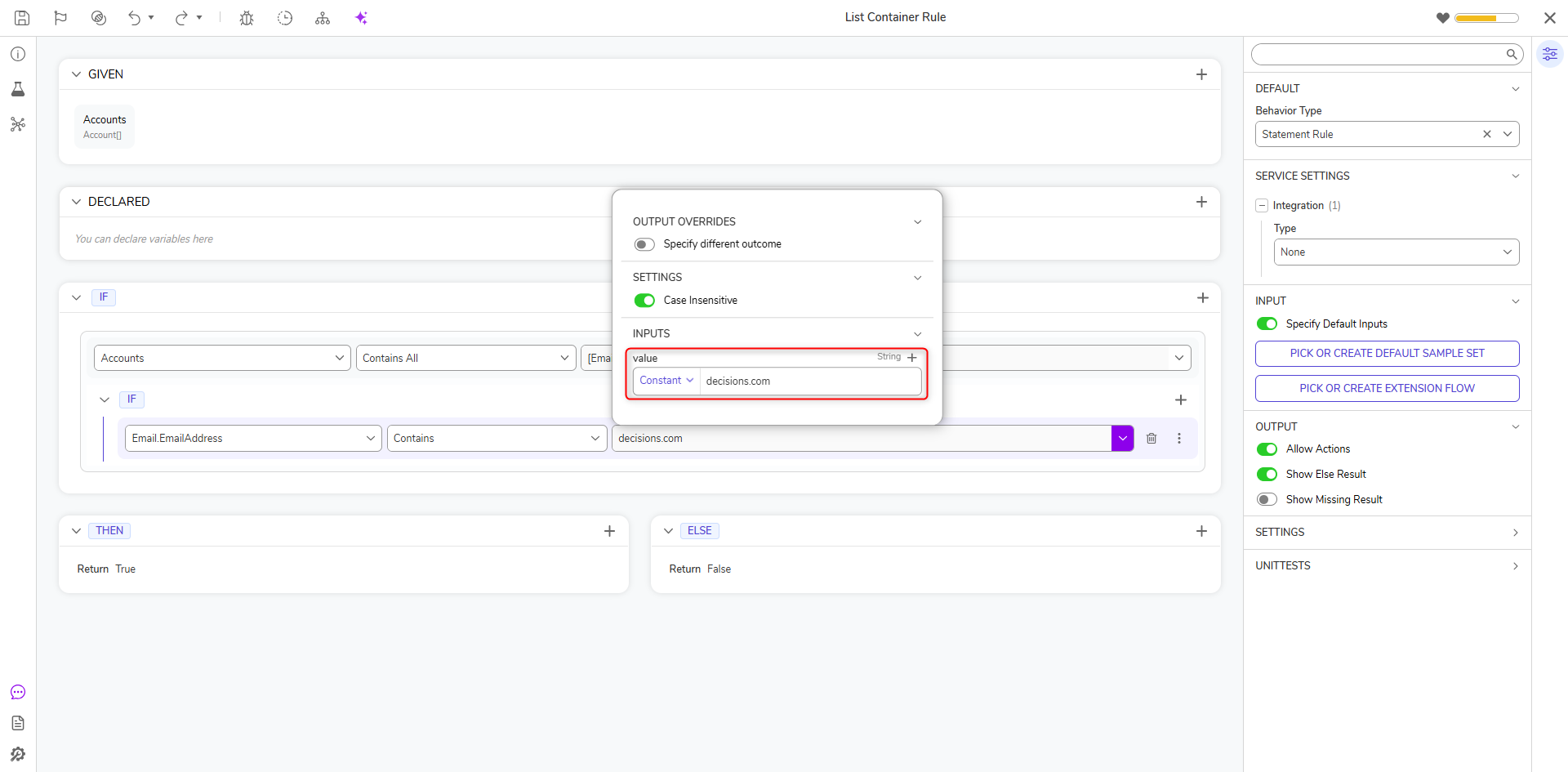Collapse the DECLARED section
The height and width of the screenshot is (772, 1568).
pos(76,202)
